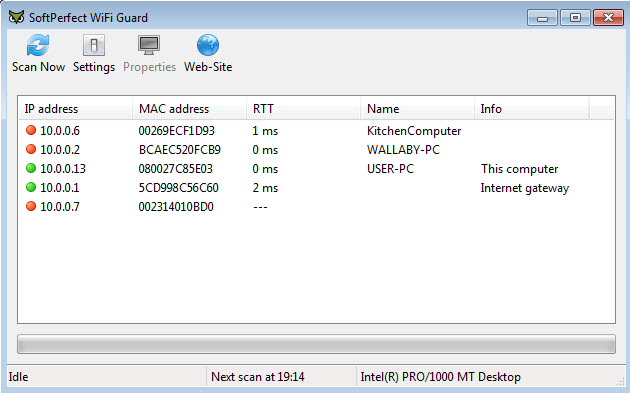Sort by the IP address column header
The image size is (630, 393).
coord(76,109)
